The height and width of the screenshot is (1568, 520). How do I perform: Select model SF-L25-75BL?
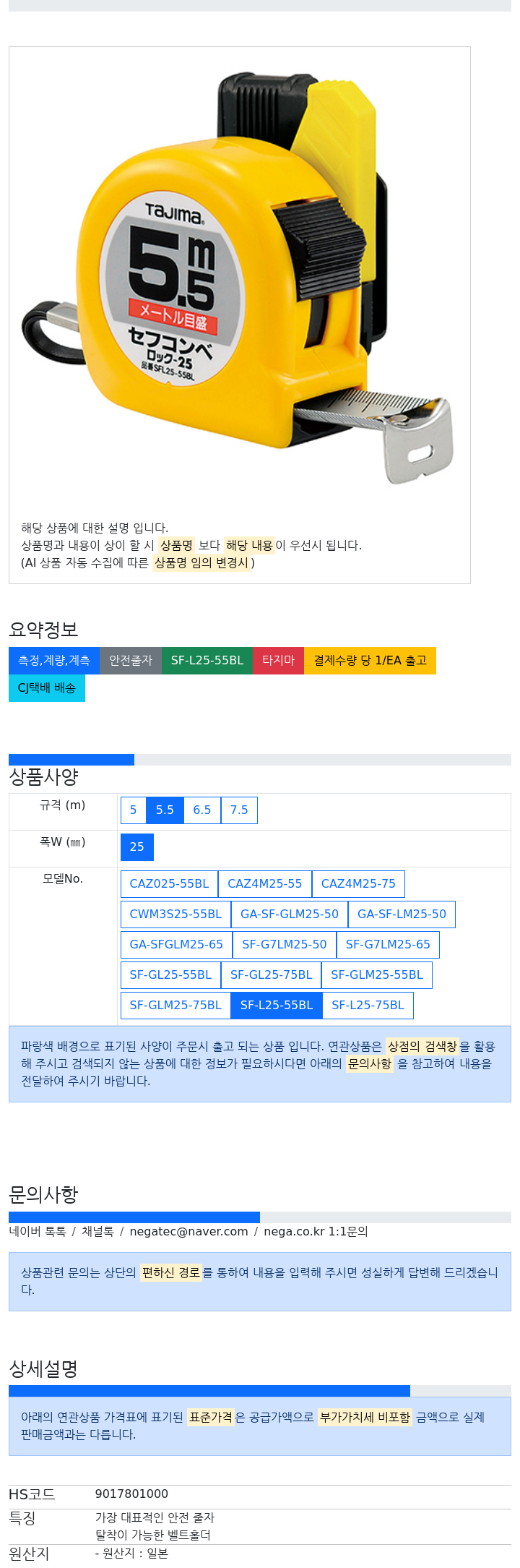(368, 1006)
